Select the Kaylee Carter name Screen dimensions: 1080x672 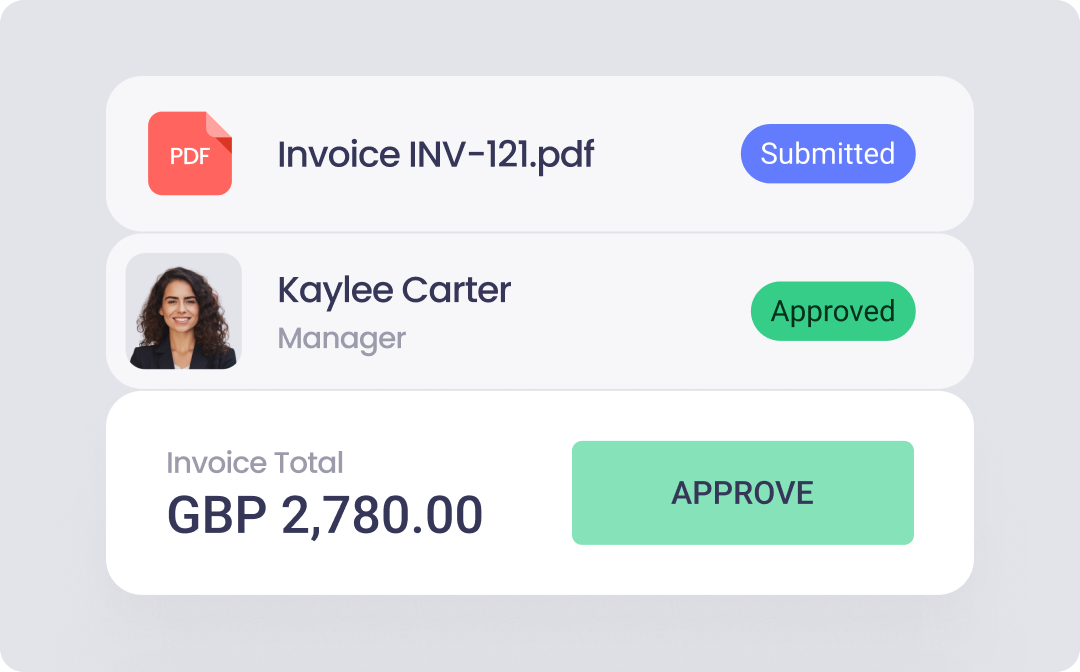coord(394,290)
